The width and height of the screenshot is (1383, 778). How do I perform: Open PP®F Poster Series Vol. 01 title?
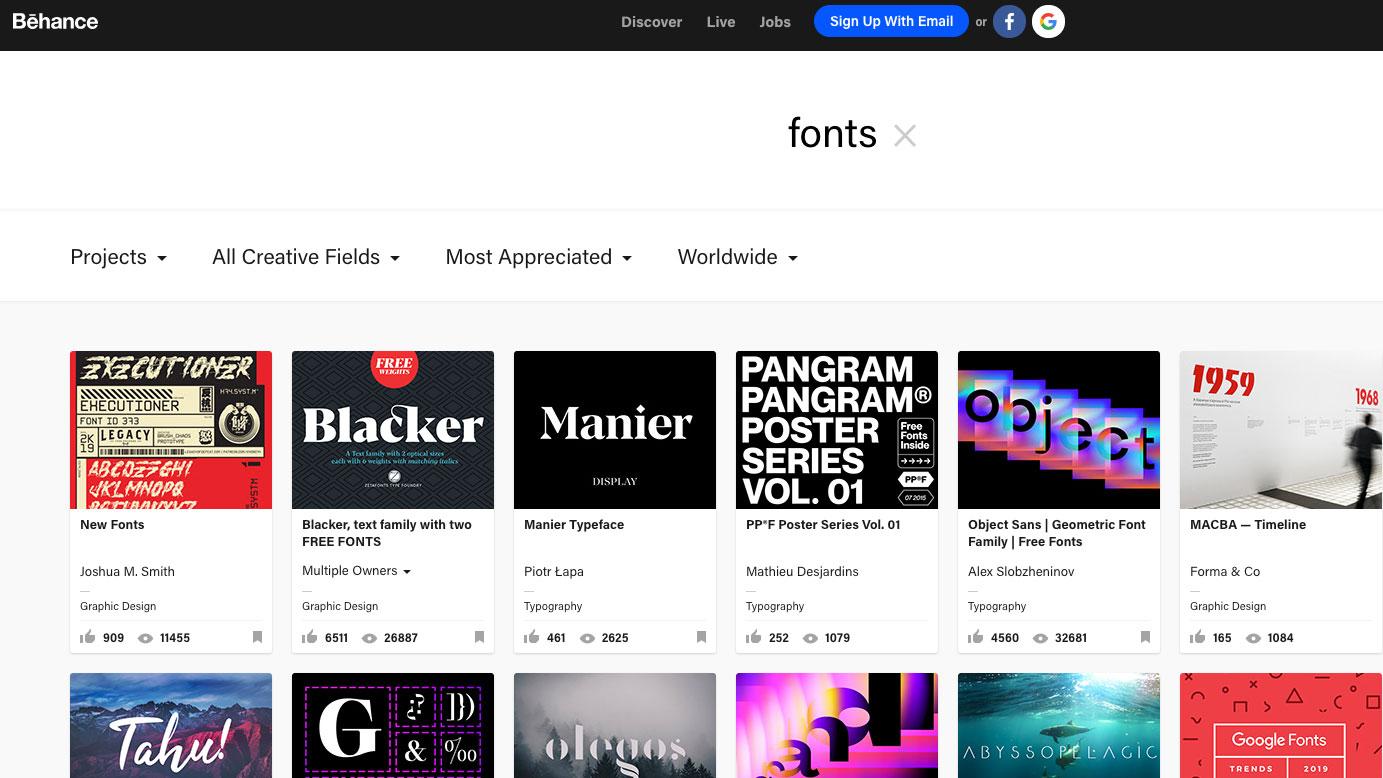coord(823,524)
